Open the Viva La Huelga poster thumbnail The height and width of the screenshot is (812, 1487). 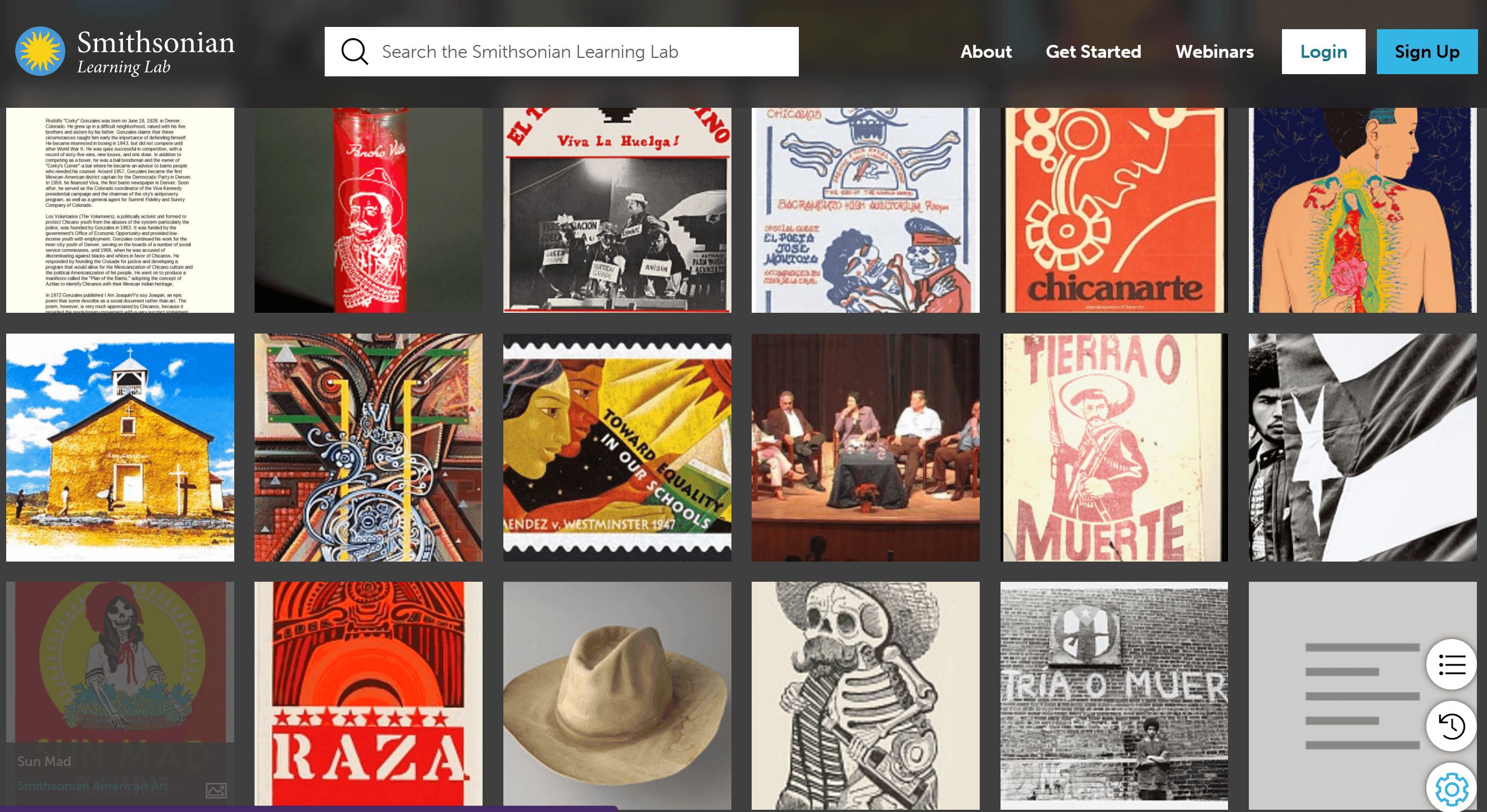[617, 210]
